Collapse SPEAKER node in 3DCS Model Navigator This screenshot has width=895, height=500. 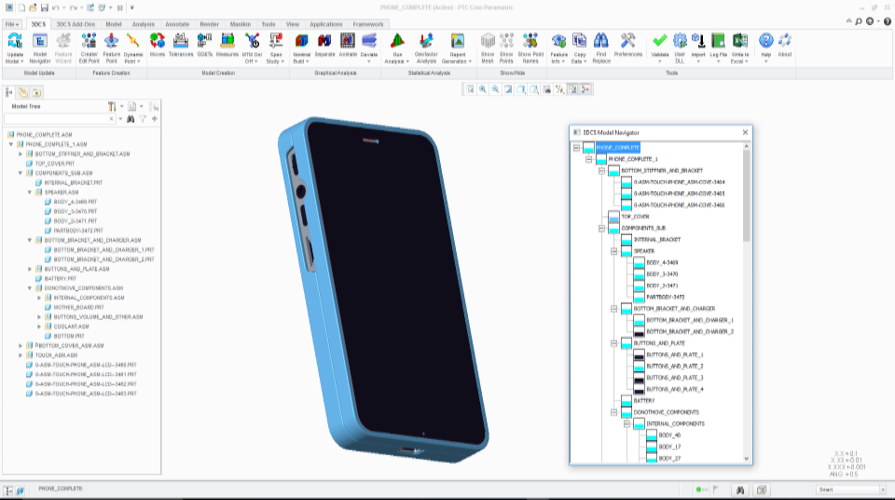[614, 251]
